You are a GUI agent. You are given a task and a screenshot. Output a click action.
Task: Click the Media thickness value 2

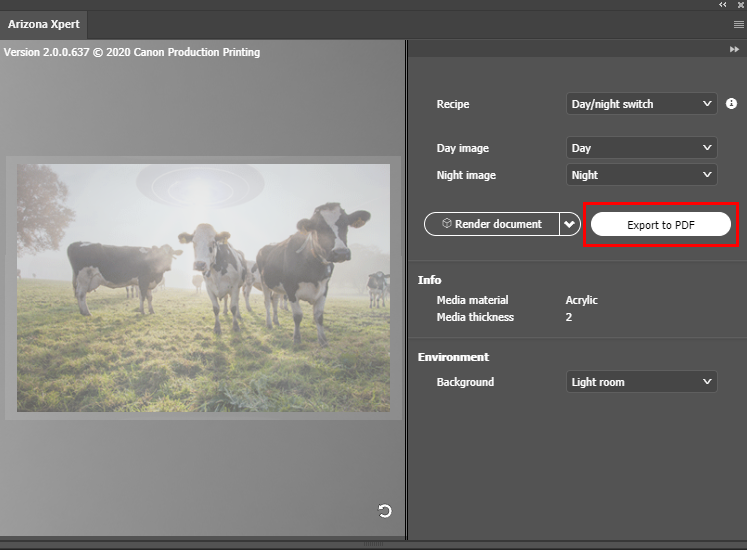click(x=569, y=317)
